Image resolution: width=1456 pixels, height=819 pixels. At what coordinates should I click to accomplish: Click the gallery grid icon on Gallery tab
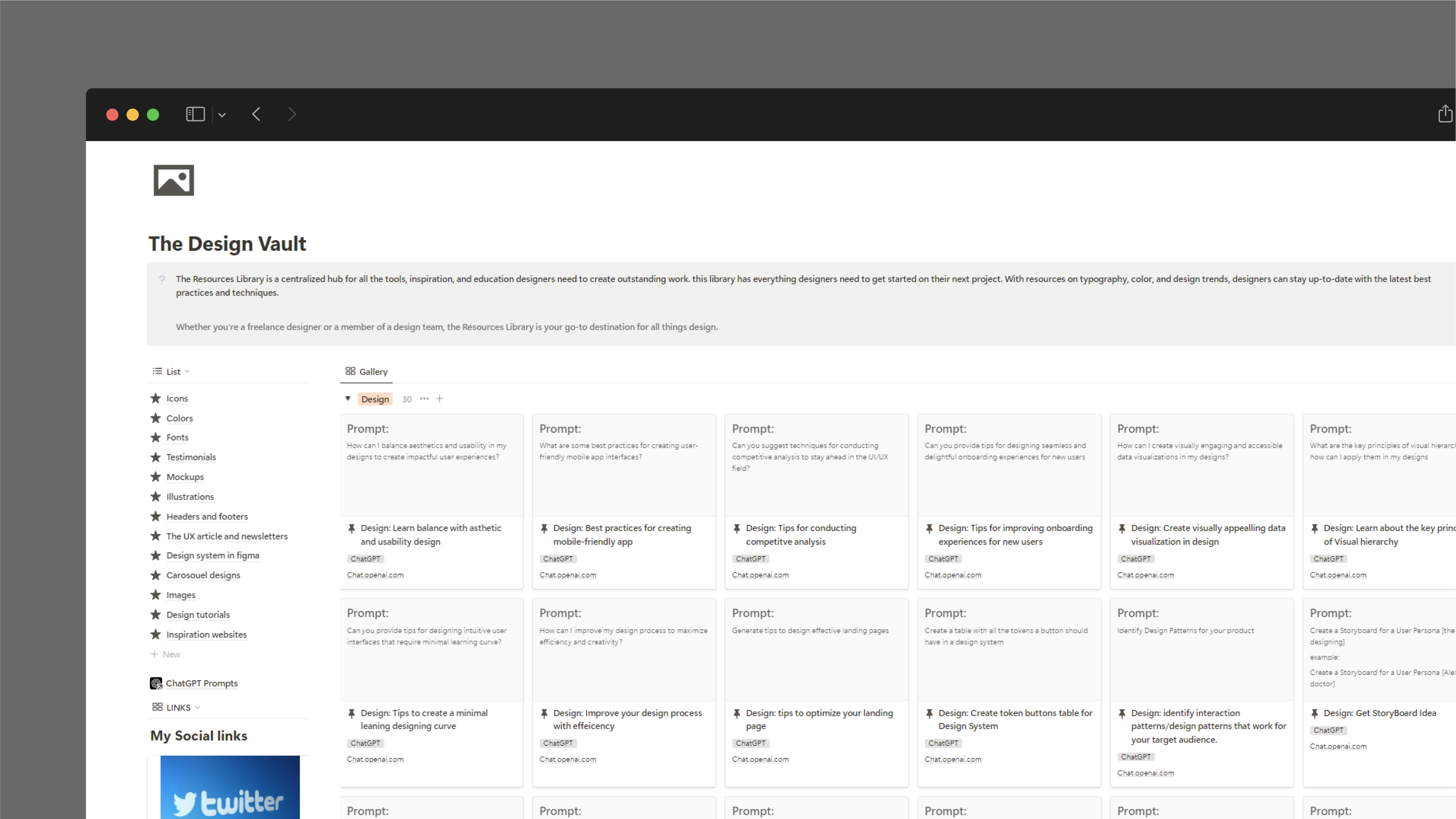click(x=350, y=371)
